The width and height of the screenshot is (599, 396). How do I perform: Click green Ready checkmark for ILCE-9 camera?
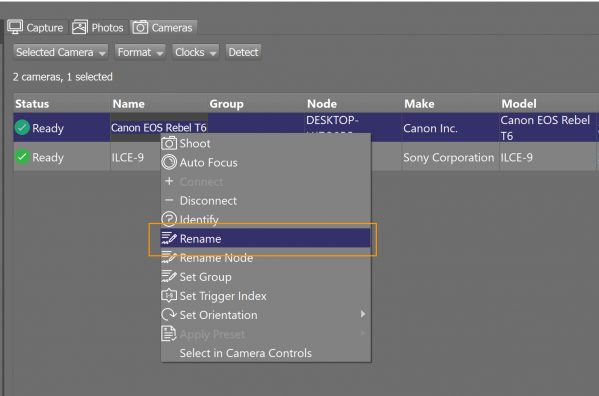[x=22, y=157]
